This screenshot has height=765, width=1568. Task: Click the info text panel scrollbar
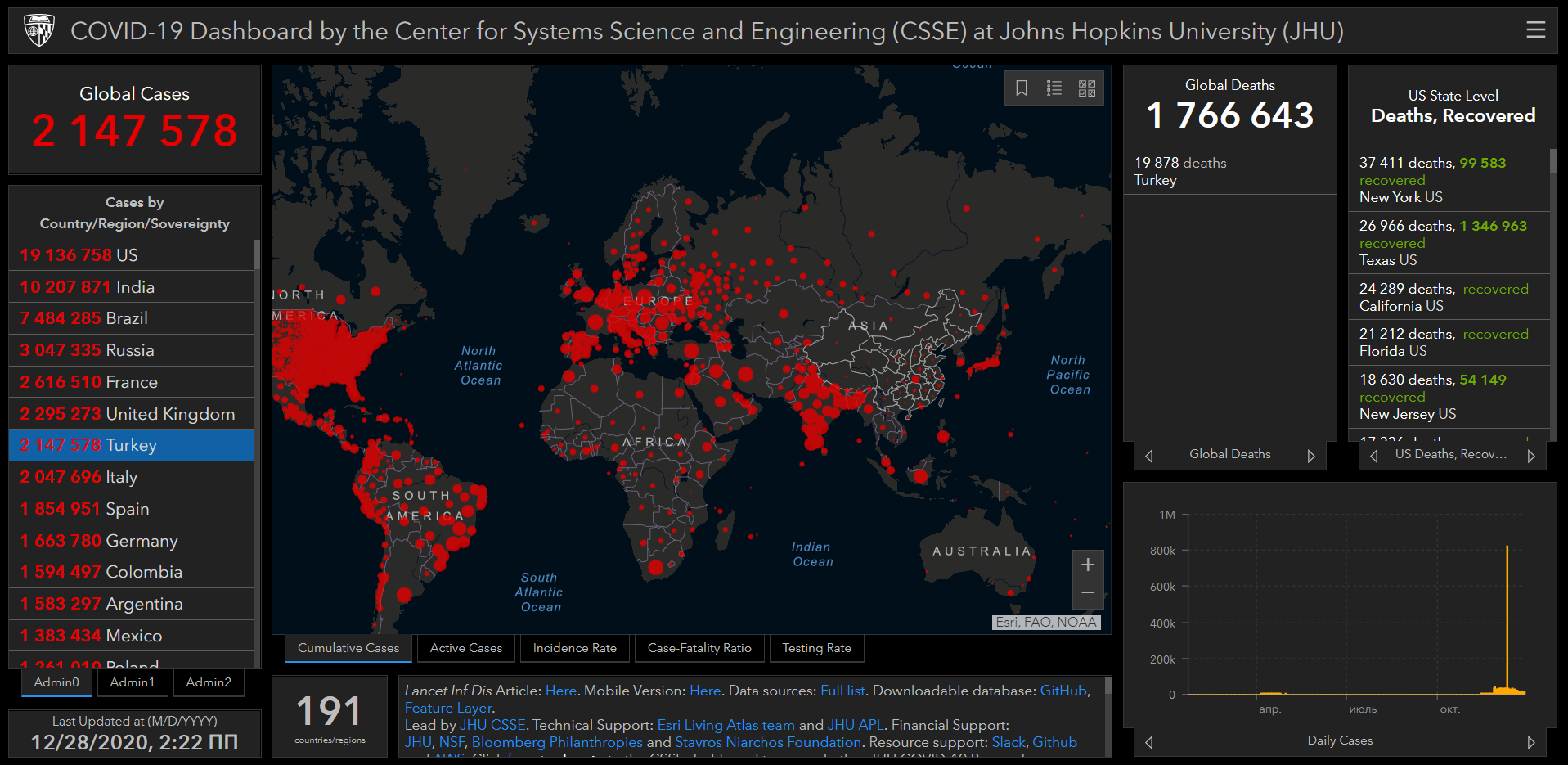tap(1108, 686)
